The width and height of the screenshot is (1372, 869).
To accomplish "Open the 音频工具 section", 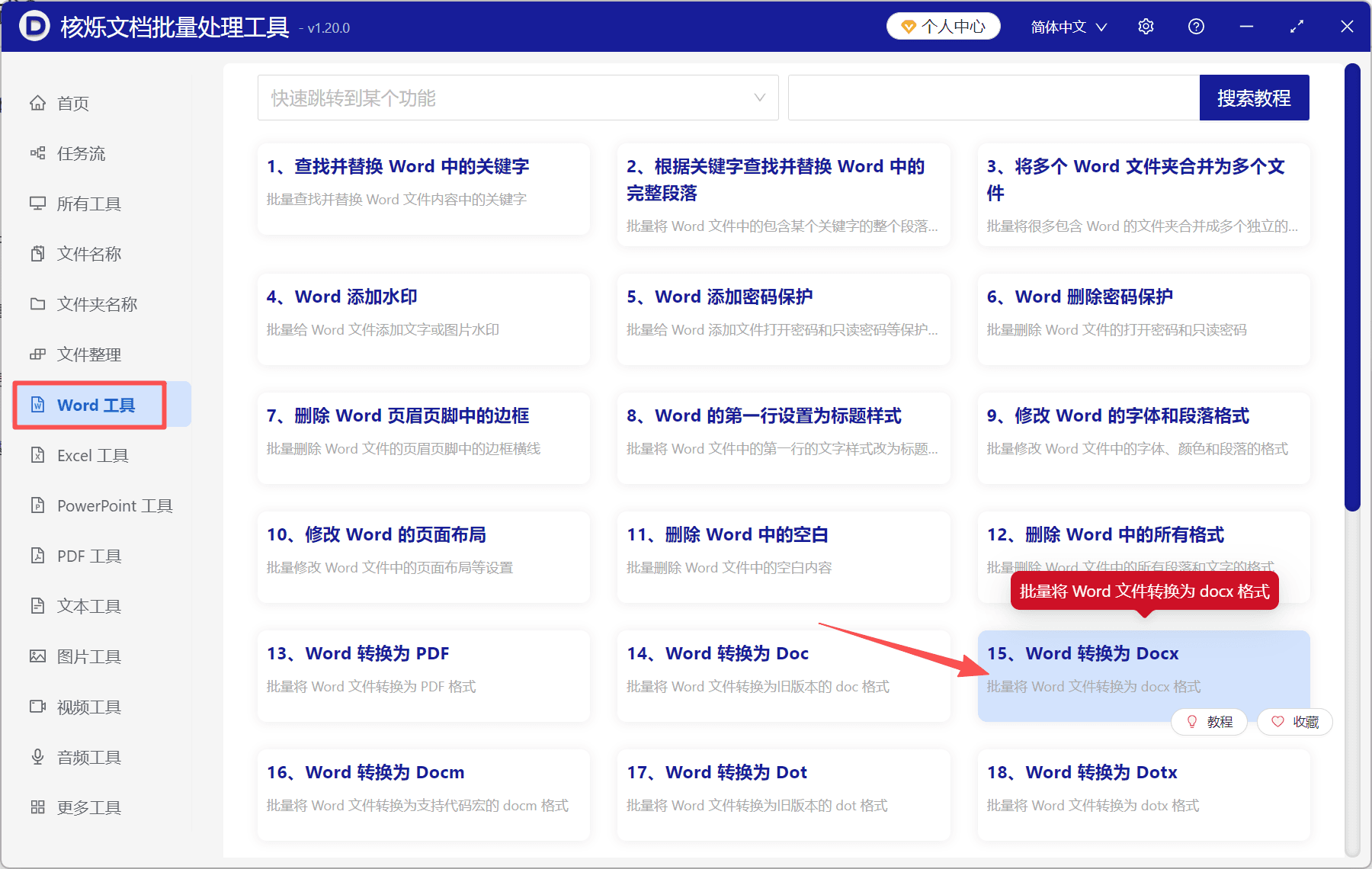I will click(88, 757).
